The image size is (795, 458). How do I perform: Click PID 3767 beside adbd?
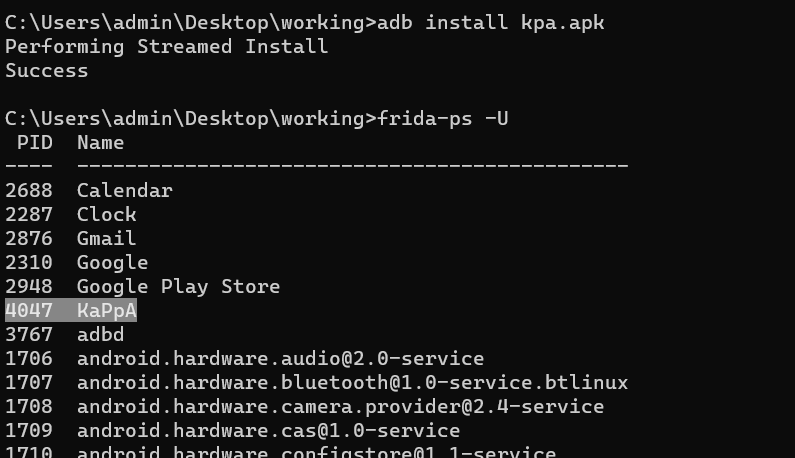click(28, 335)
